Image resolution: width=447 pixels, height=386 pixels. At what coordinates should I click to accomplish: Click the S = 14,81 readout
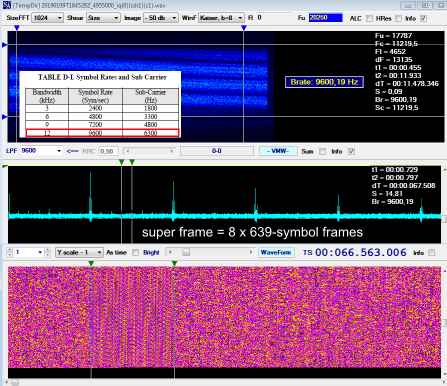387,194
